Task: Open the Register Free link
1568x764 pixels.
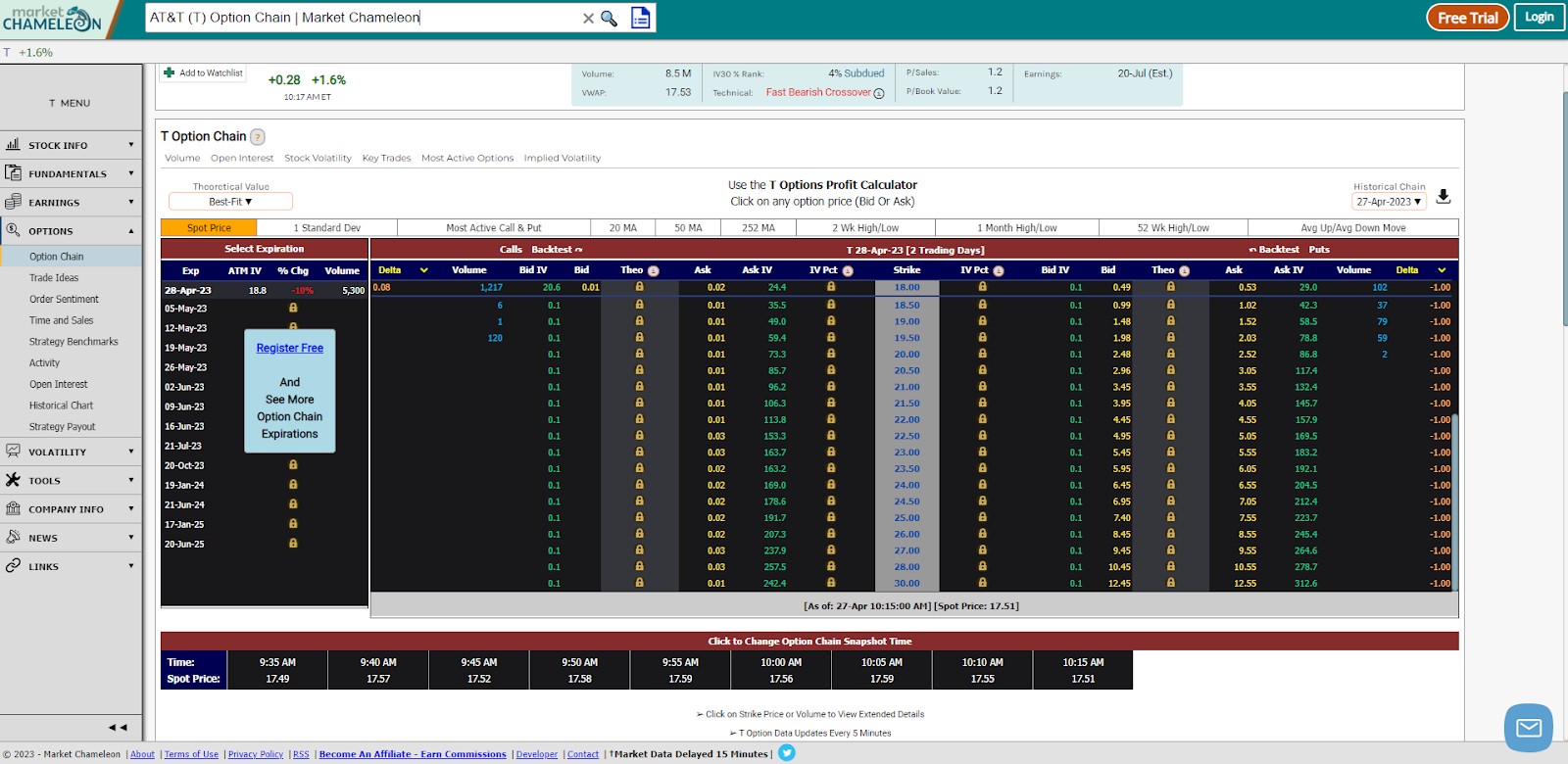Action: 290,348
